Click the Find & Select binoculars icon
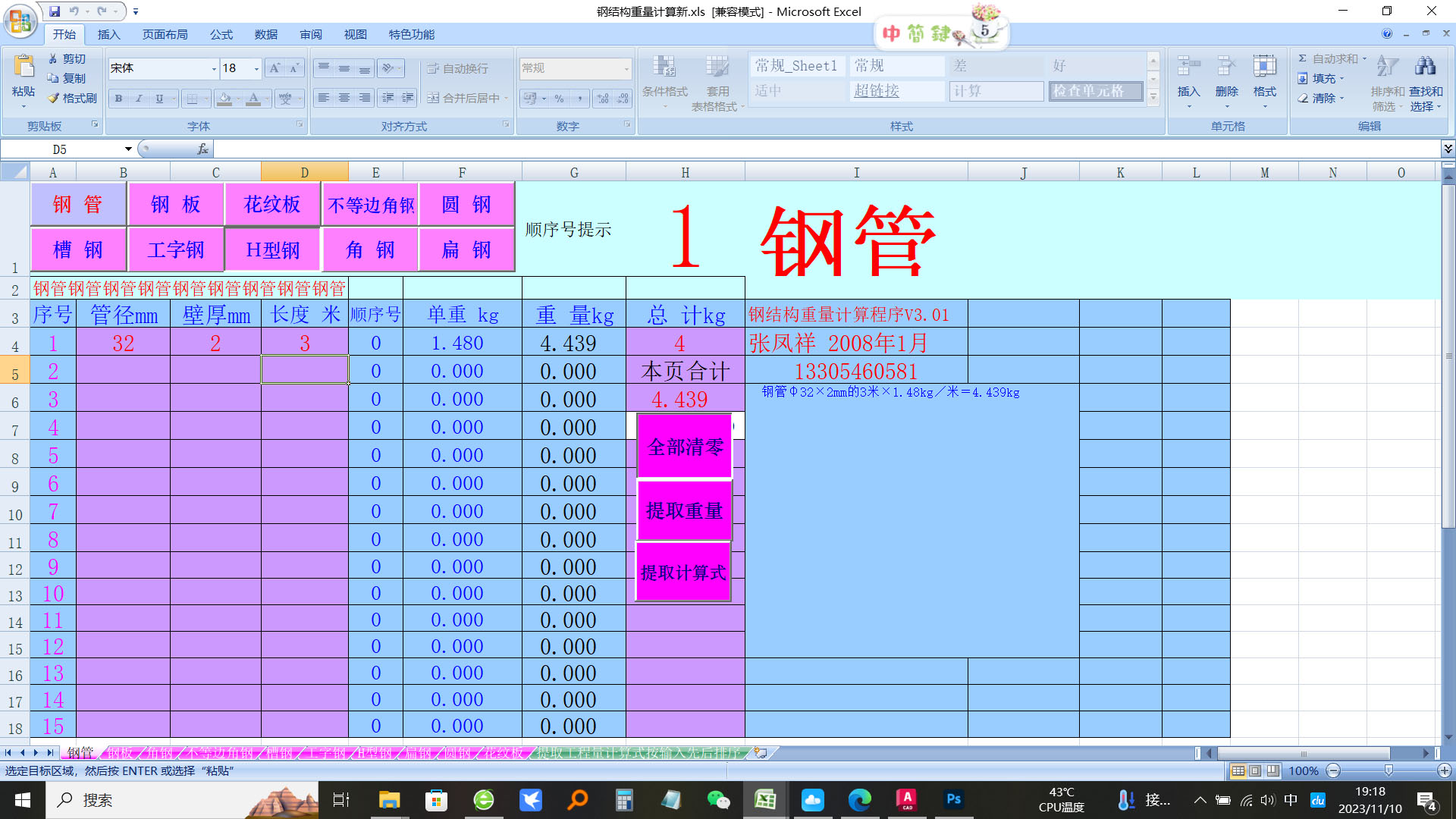Viewport: 1456px width, 819px height. click(x=1426, y=67)
